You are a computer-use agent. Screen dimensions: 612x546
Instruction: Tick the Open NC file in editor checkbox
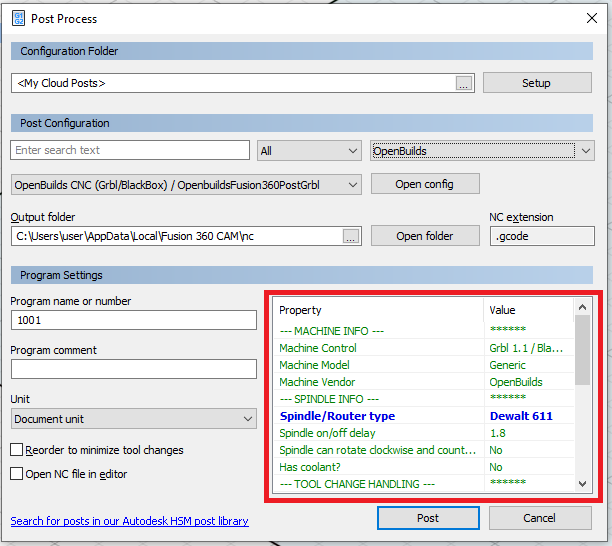pyautogui.click(x=16, y=474)
